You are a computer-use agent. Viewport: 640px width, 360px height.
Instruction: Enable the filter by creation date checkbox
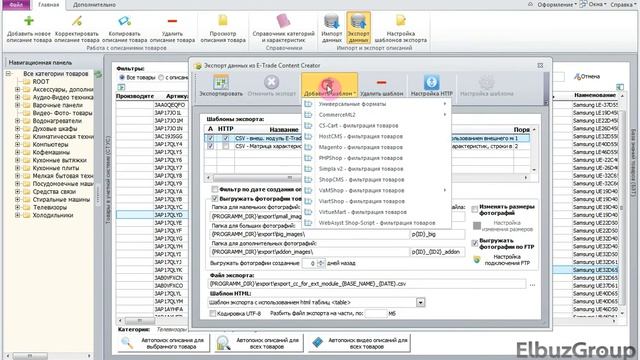click(215, 189)
